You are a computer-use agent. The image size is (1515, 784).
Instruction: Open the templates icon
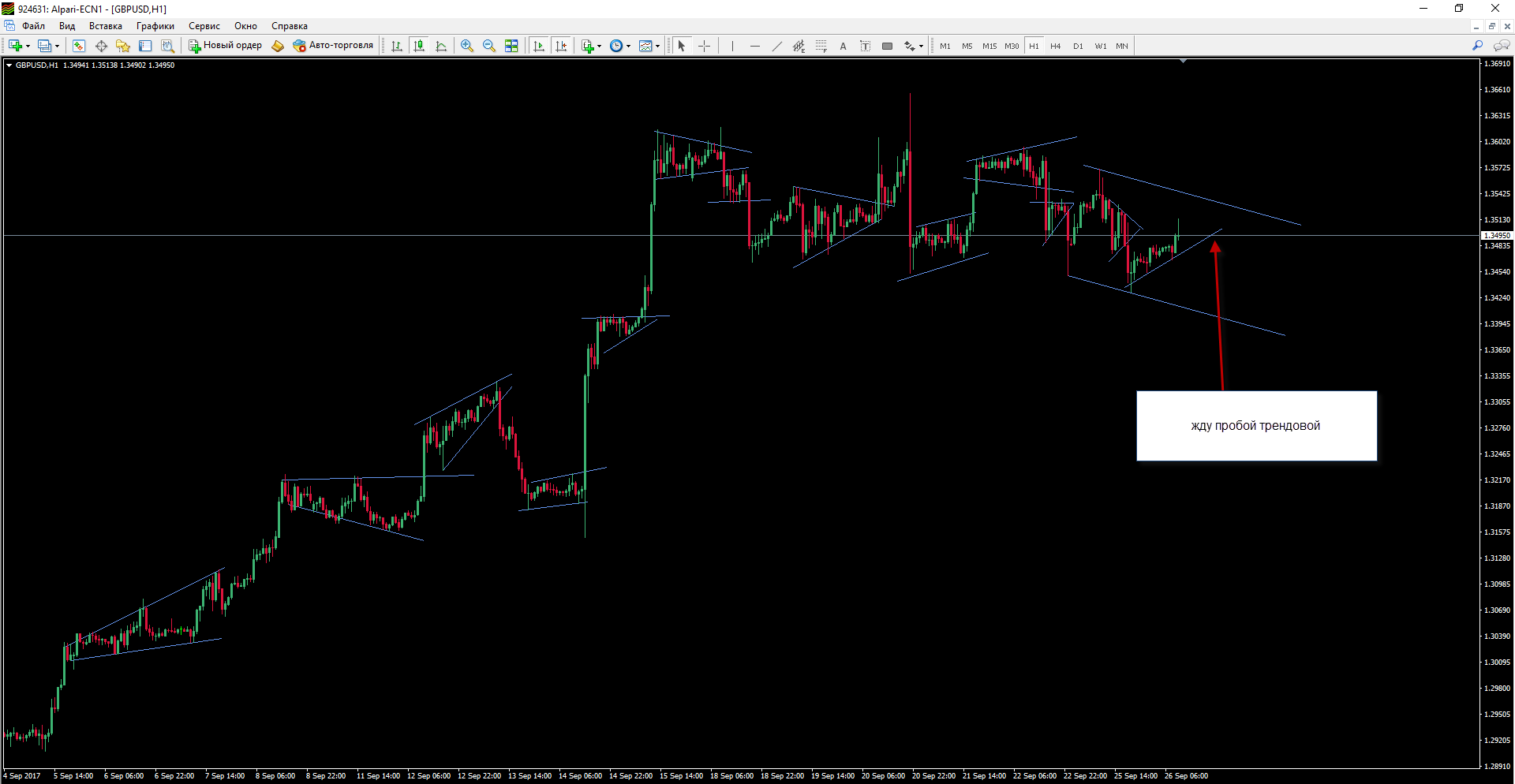645,46
